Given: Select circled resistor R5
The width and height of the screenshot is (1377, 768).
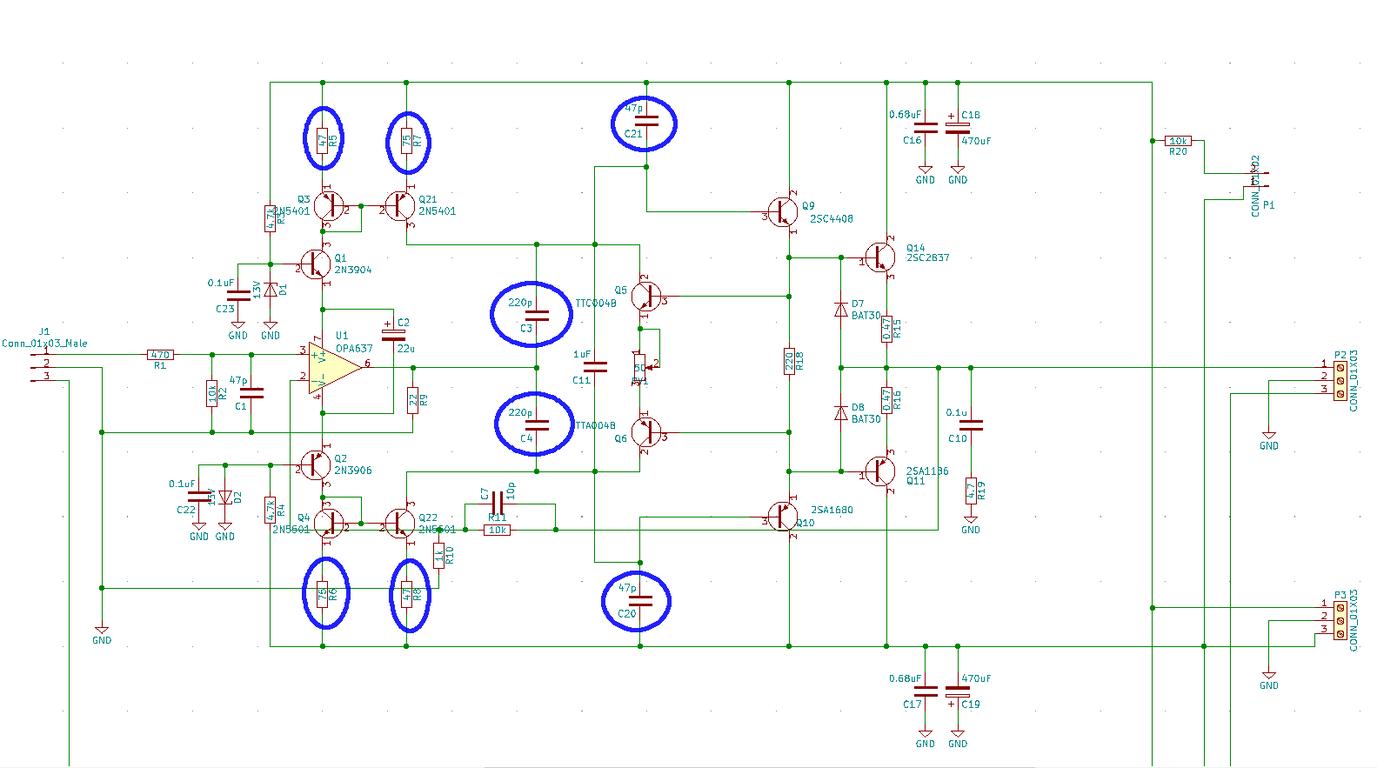Looking at the screenshot, I should point(322,141).
